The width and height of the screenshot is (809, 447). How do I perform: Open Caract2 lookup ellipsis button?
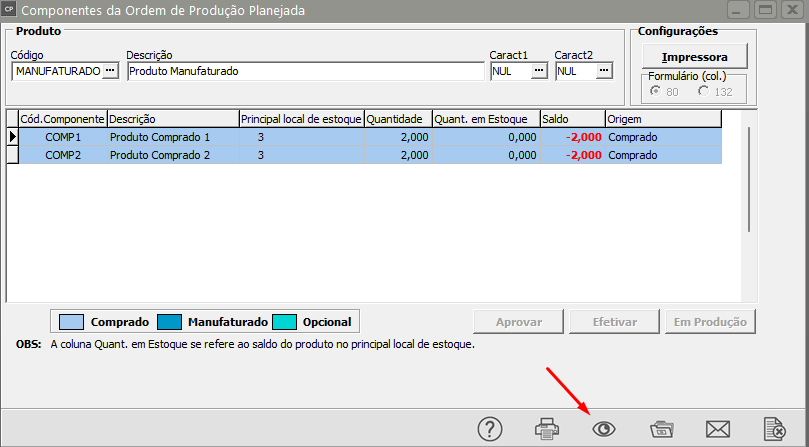[604, 71]
